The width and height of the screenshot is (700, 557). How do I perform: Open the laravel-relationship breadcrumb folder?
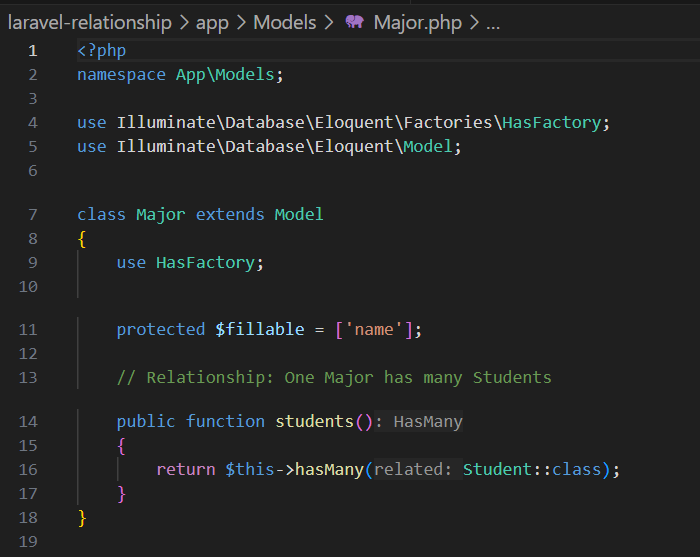point(89,22)
